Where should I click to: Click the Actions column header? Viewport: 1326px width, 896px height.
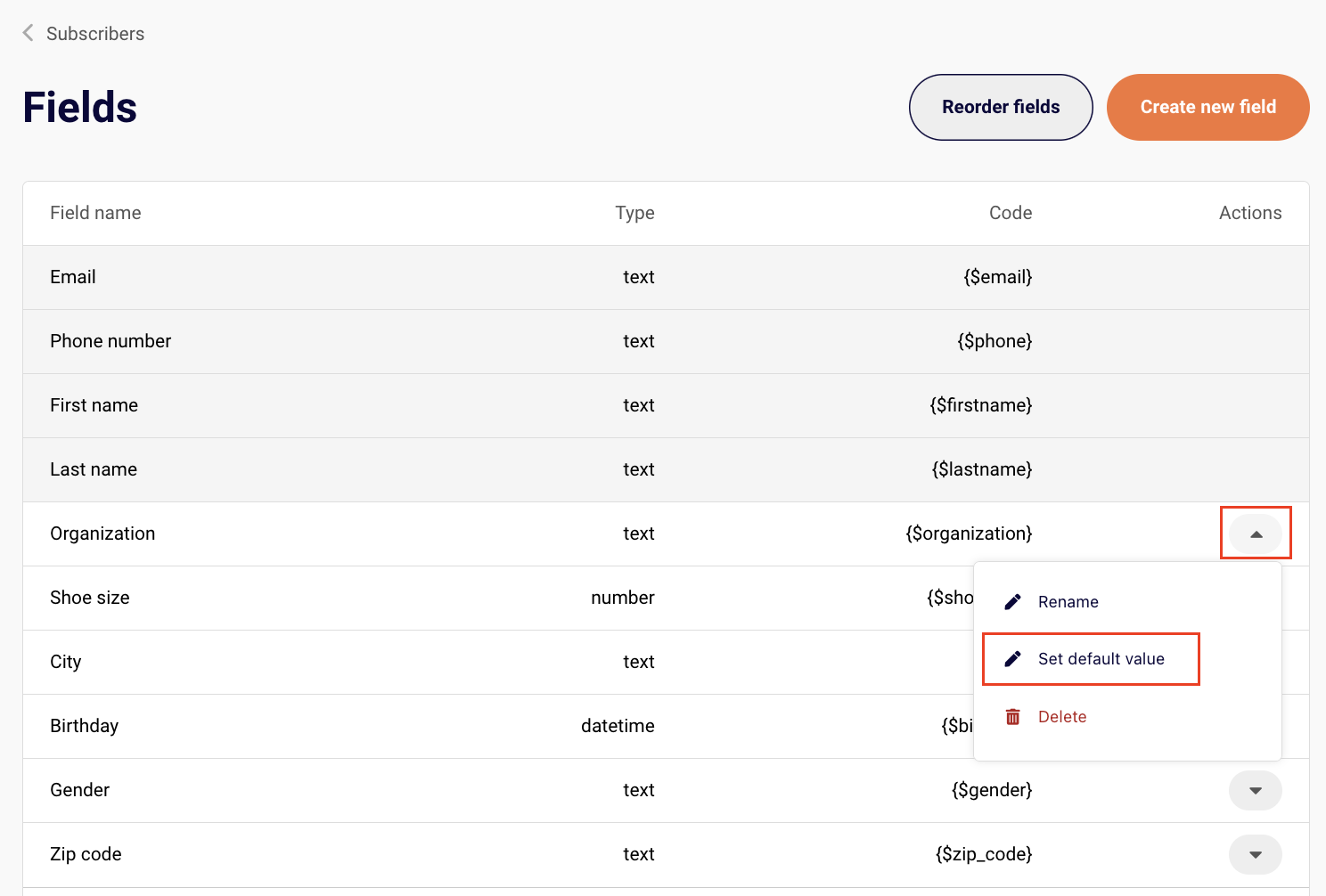[x=1250, y=213]
